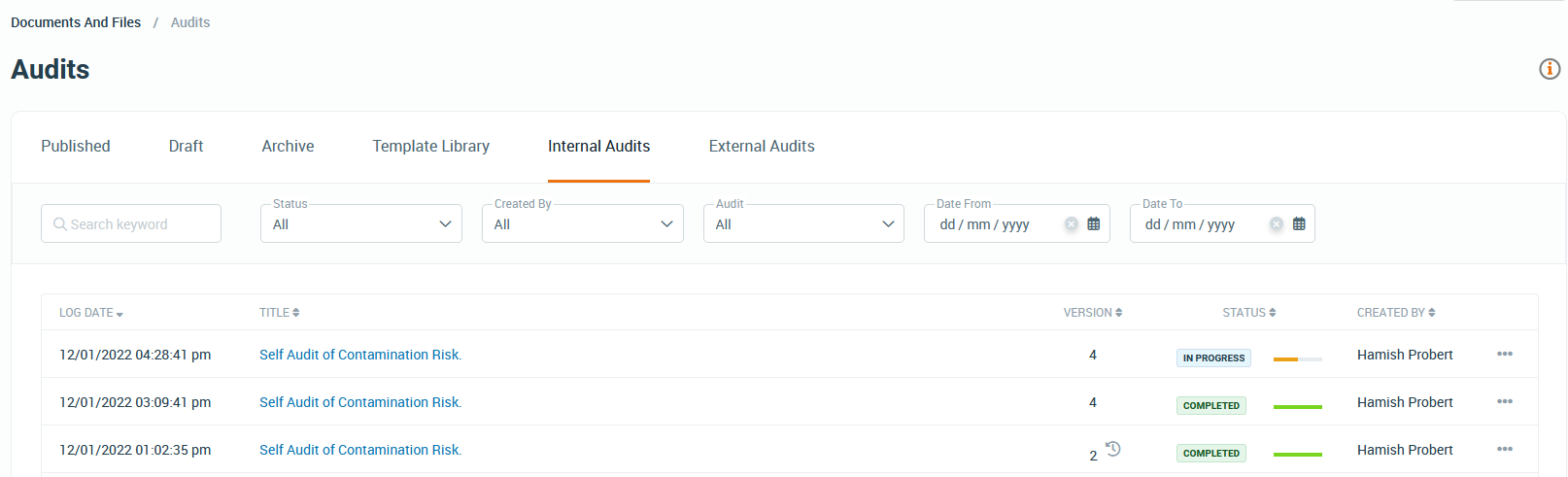Open actions menu for In Progress audit

point(1504,355)
